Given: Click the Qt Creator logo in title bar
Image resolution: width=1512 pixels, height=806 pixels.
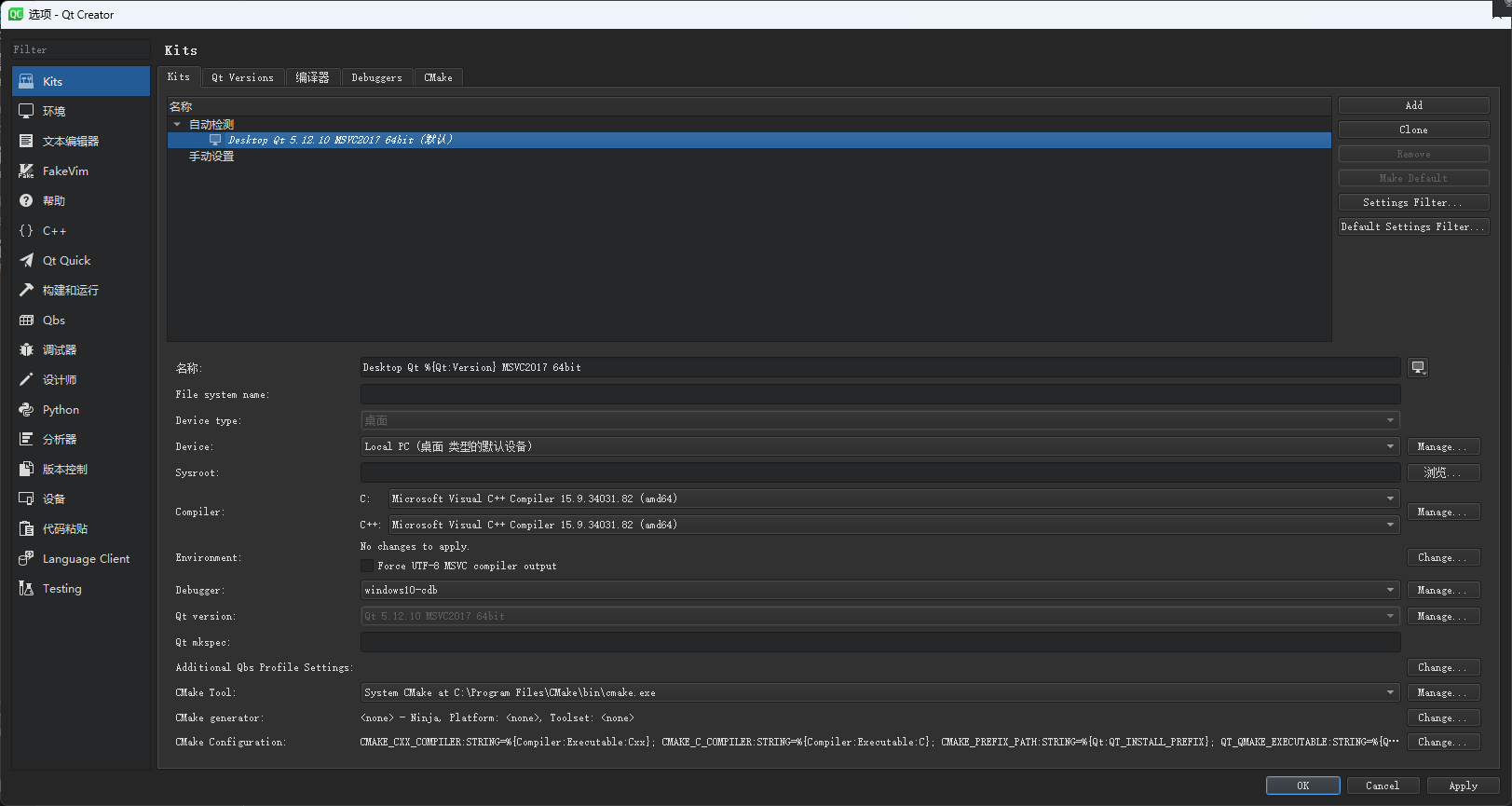Looking at the screenshot, I should [x=16, y=14].
